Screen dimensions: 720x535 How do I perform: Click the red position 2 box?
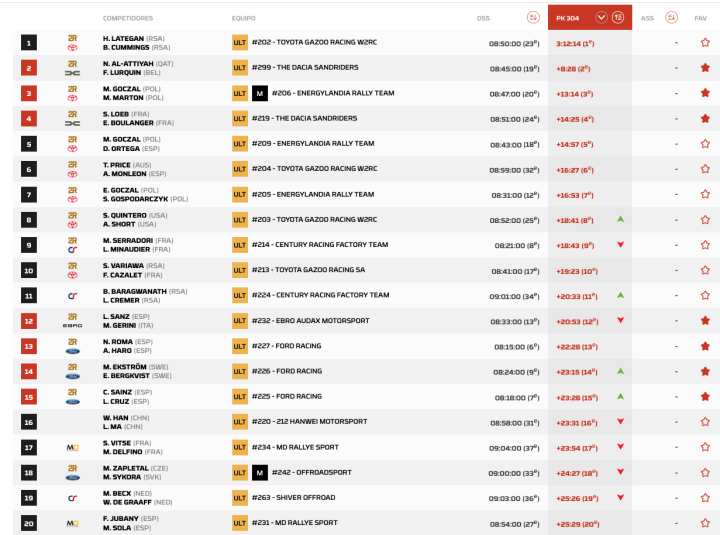tap(28, 68)
